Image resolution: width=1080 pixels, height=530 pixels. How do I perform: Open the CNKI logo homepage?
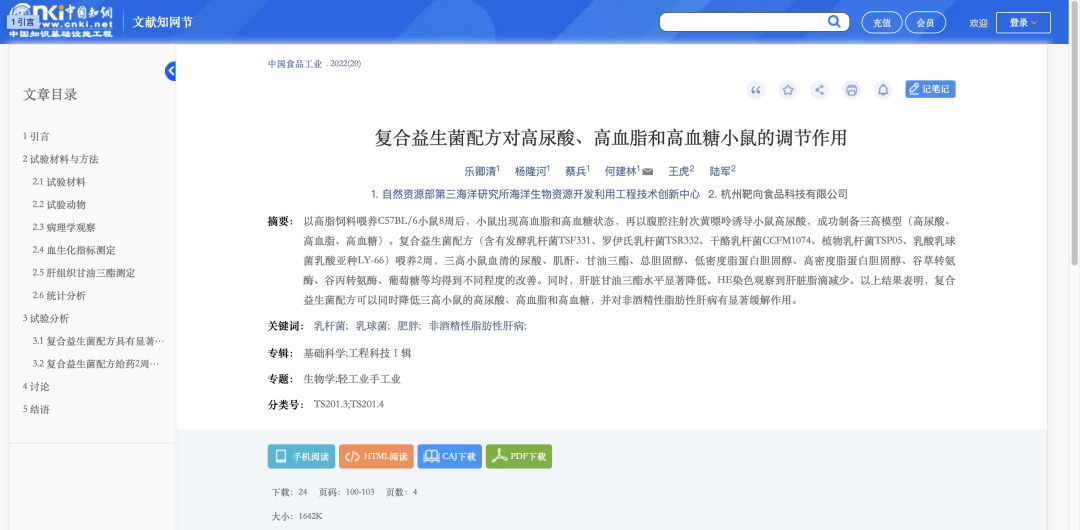[x=60, y=21]
